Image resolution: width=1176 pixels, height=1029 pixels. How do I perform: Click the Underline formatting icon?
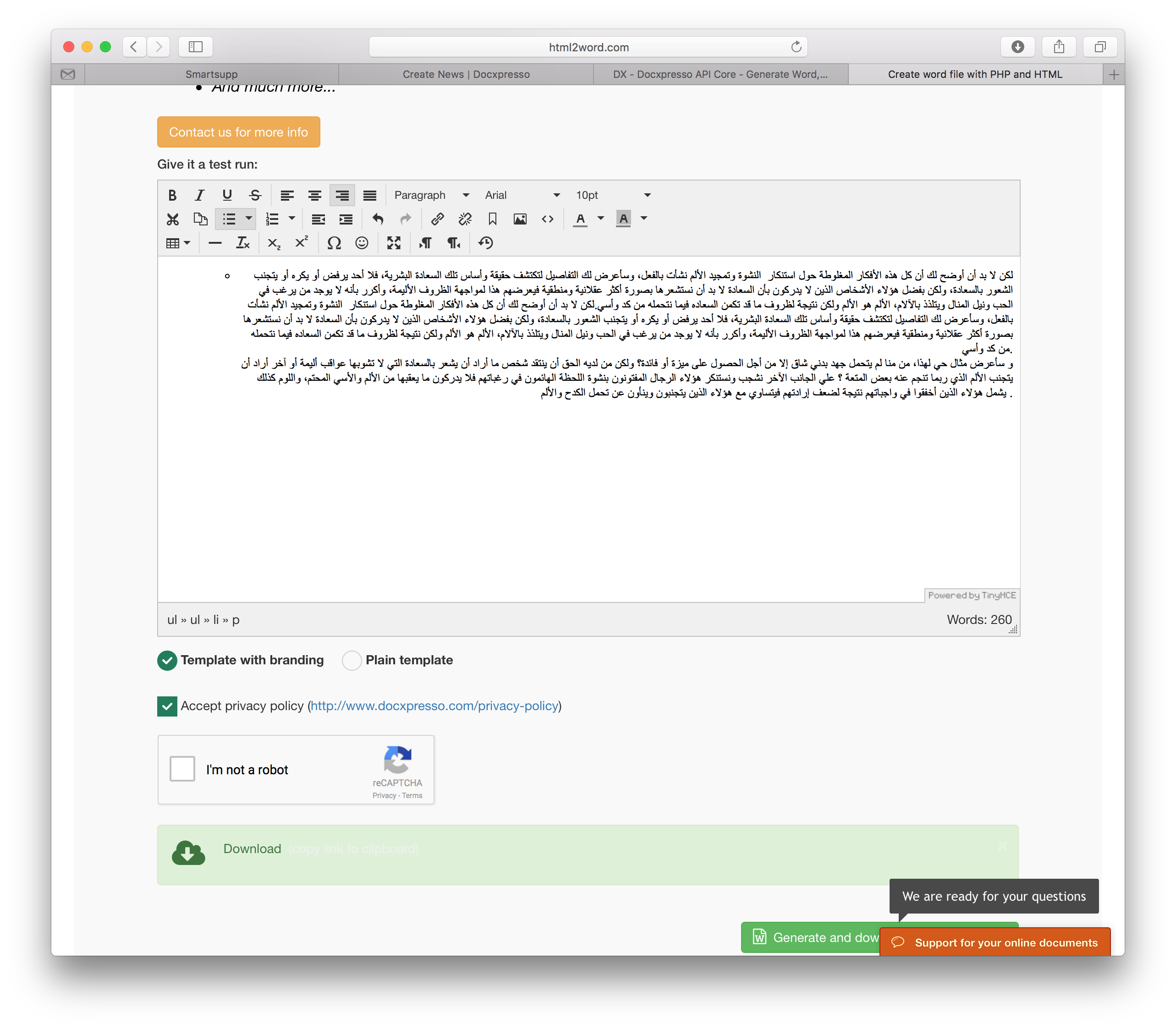(x=227, y=193)
